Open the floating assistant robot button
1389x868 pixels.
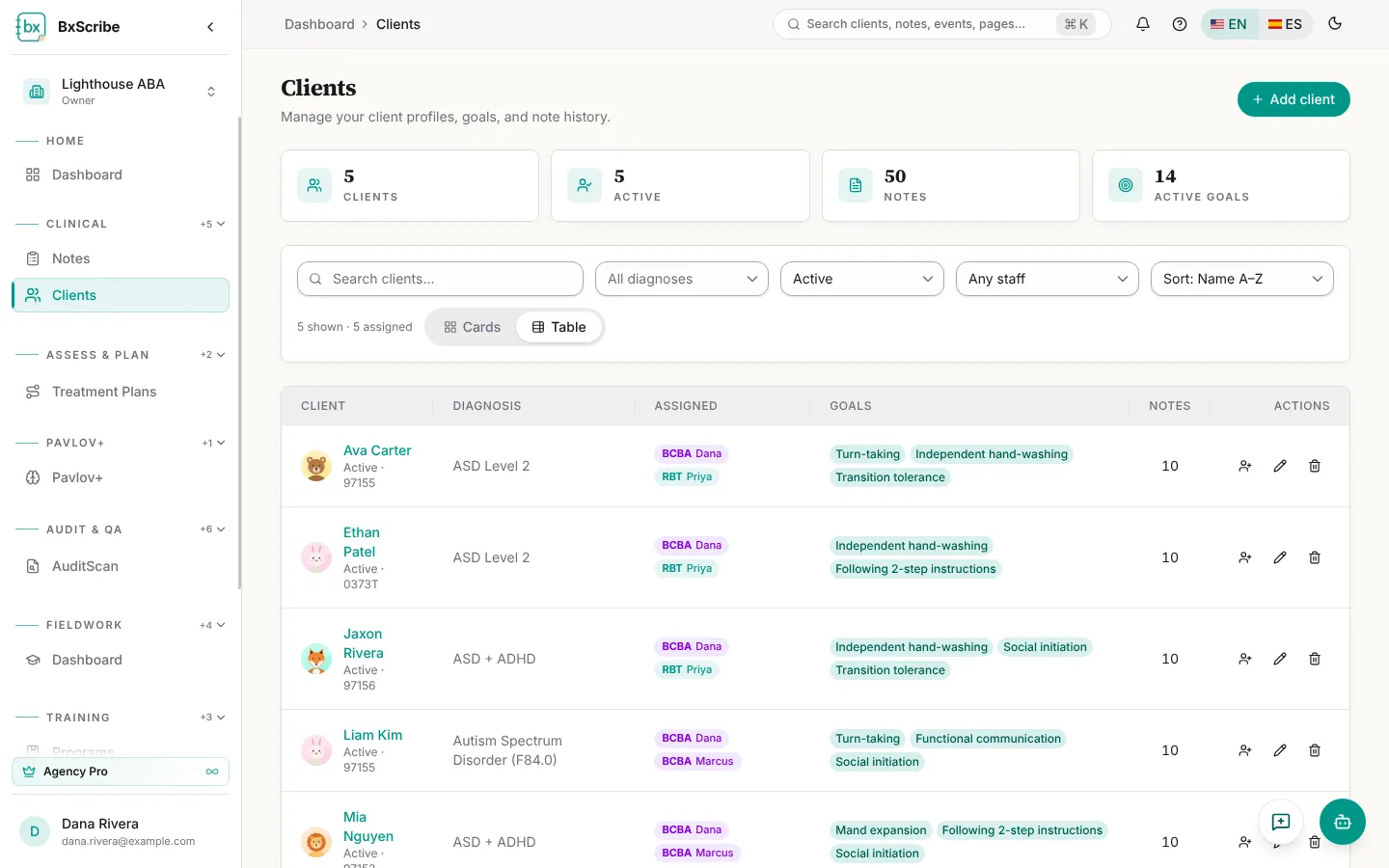(1343, 822)
